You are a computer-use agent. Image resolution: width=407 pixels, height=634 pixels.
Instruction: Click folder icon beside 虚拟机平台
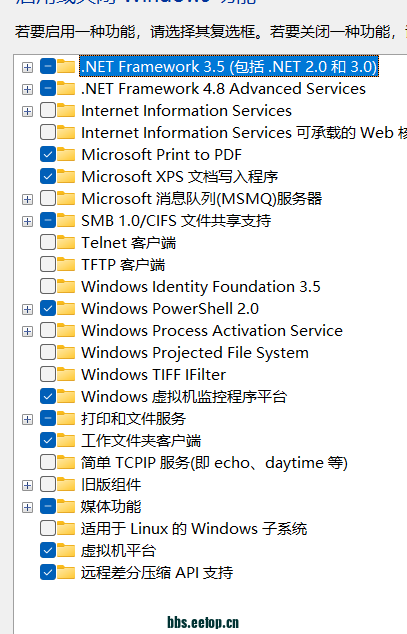point(66,550)
